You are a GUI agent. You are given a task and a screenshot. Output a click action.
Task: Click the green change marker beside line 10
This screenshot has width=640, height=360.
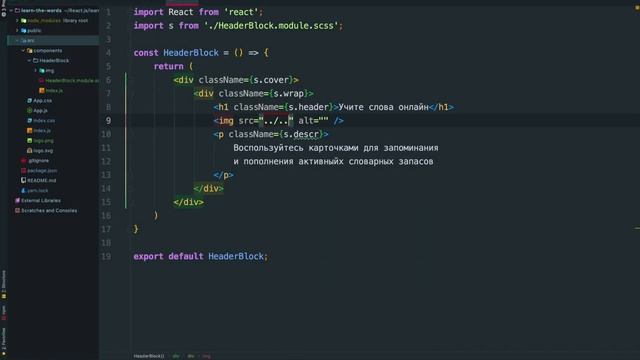point(126,134)
